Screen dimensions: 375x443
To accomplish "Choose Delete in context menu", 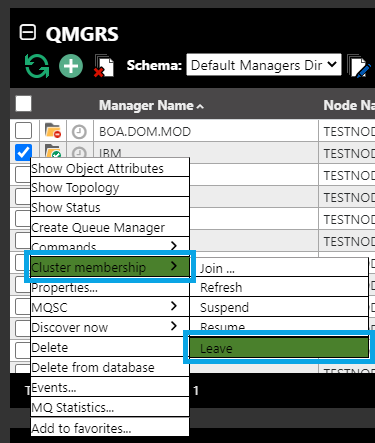I will click(110, 347).
